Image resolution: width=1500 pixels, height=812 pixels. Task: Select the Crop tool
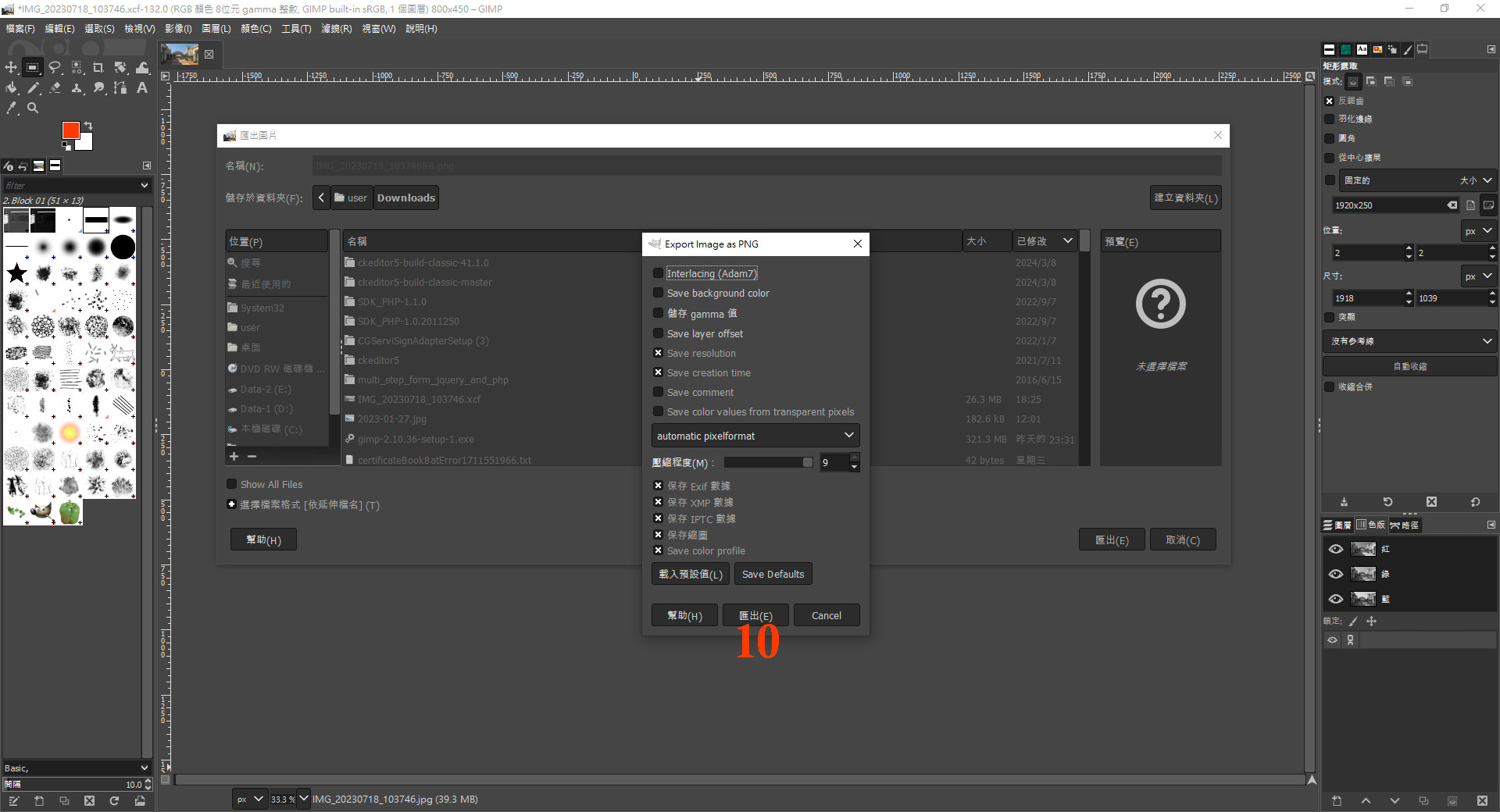click(98, 68)
